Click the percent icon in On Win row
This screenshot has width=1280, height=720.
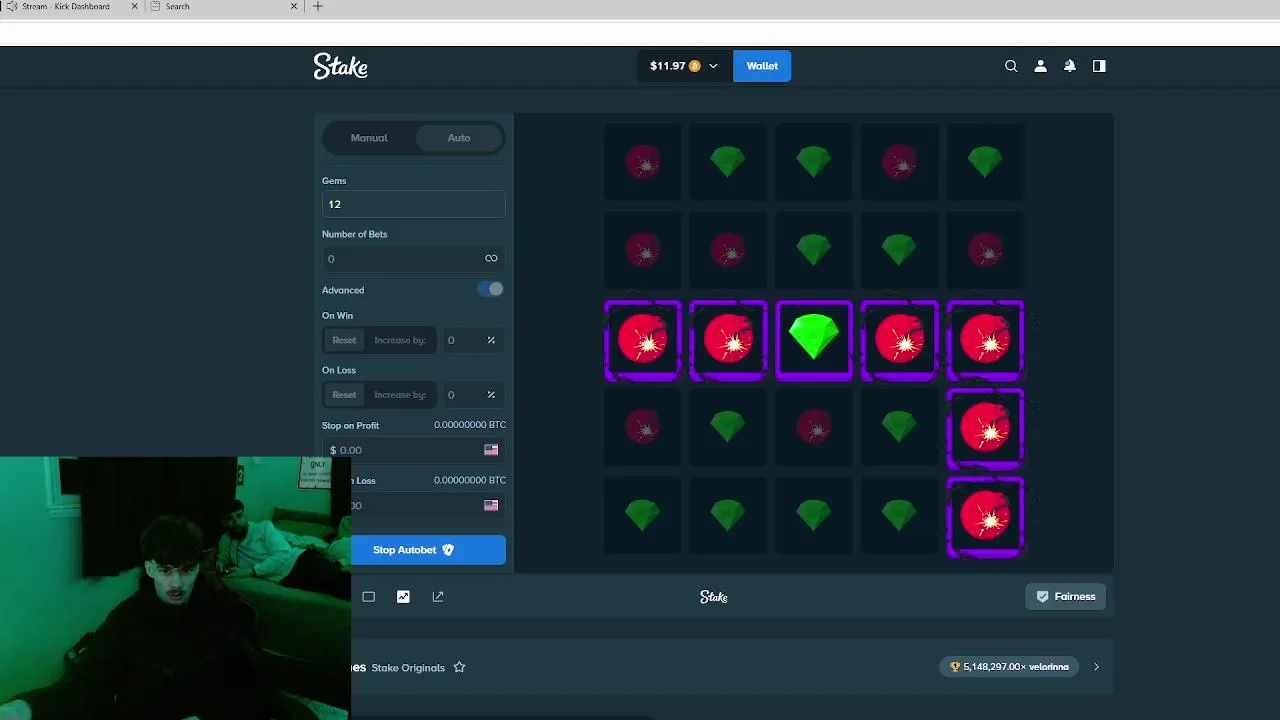coord(491,340)
